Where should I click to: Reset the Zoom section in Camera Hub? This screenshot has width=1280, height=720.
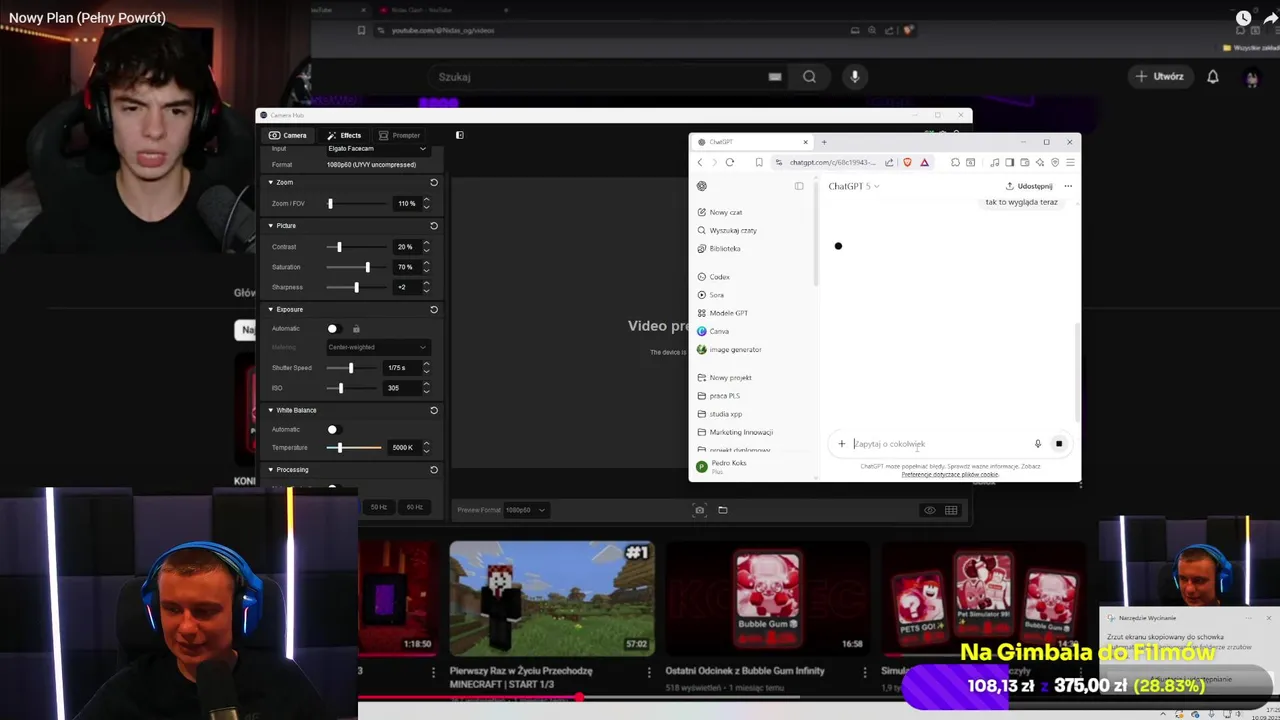point(434,182)
